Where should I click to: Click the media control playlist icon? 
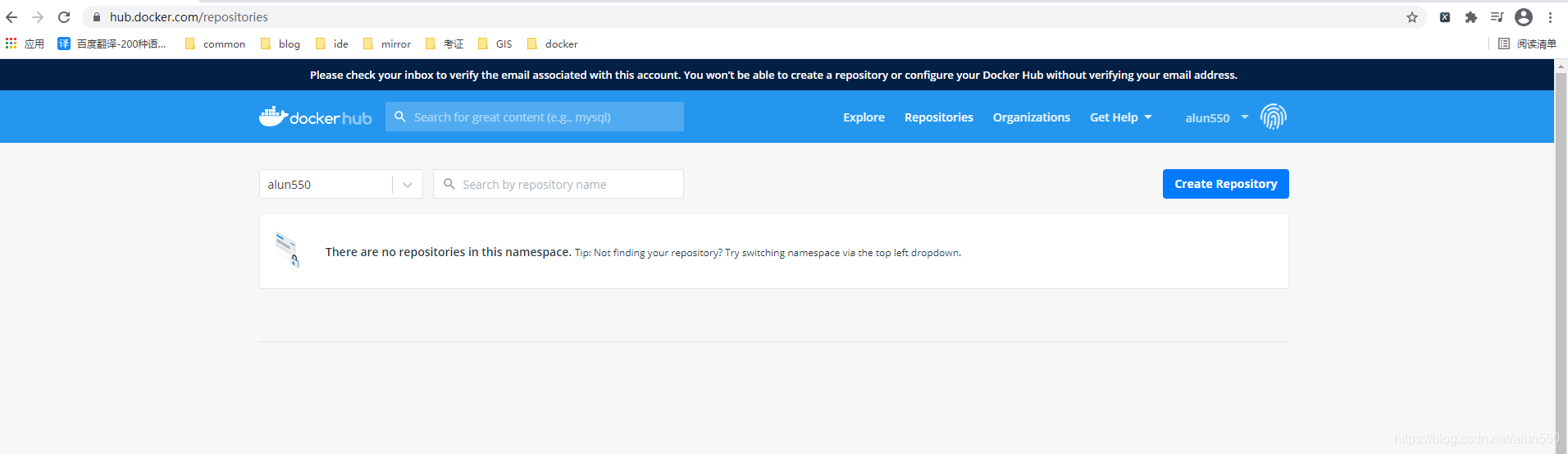(x=1497, y=17)
